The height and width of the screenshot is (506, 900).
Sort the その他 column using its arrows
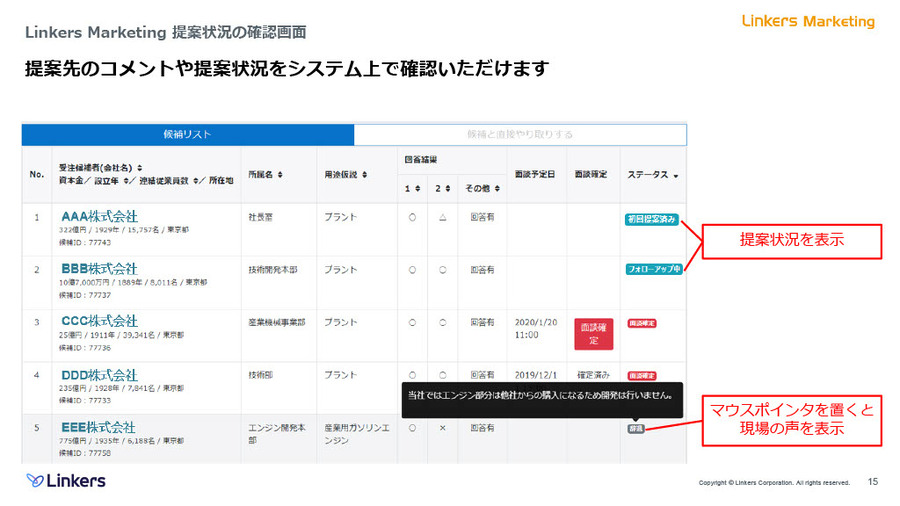click(497, 188)
